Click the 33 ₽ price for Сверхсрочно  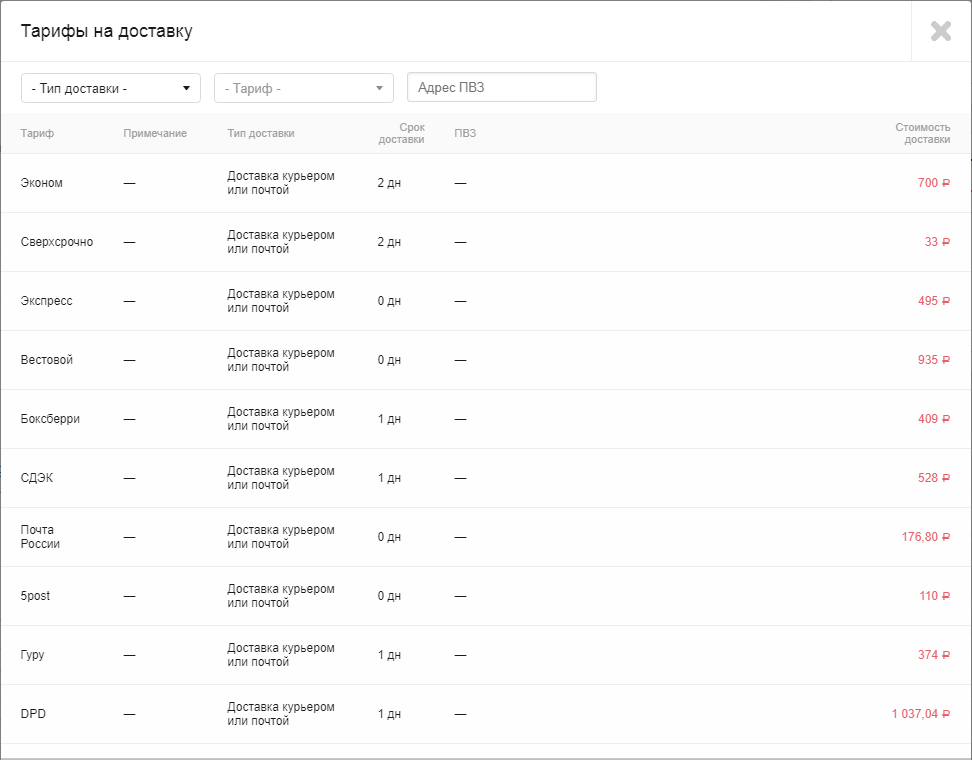click(937, 242)
